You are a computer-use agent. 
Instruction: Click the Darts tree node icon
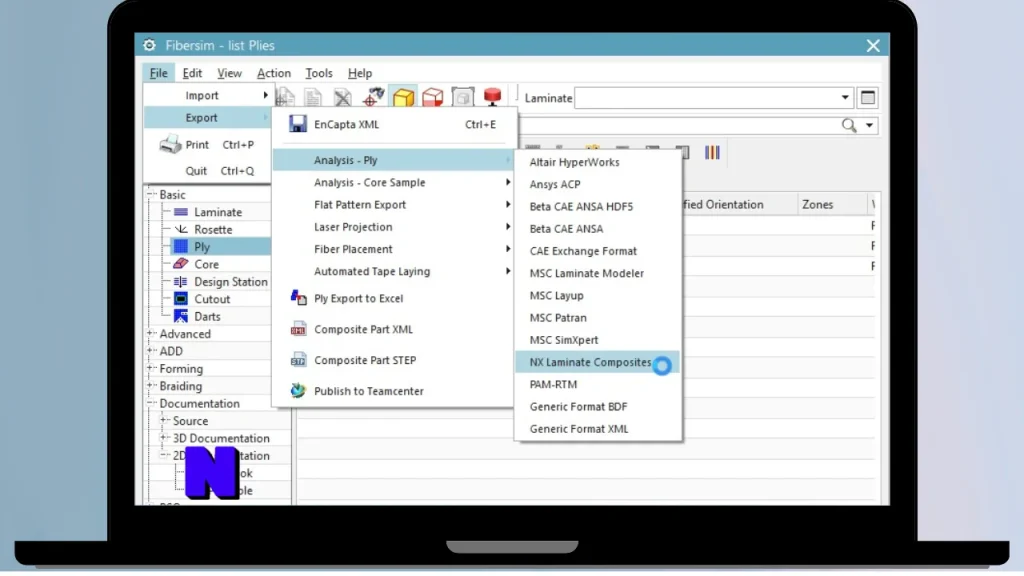pos(181,316)
